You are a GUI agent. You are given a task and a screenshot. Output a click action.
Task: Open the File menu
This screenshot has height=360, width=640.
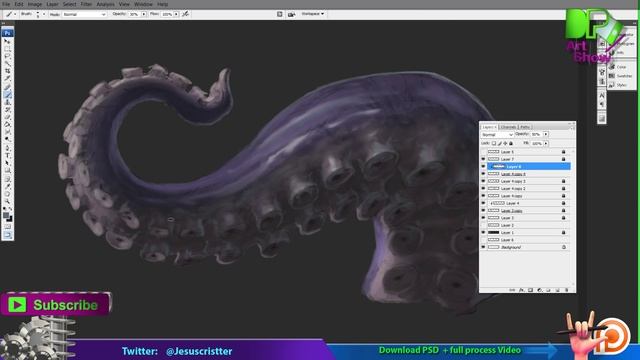(x=6, y=4)
